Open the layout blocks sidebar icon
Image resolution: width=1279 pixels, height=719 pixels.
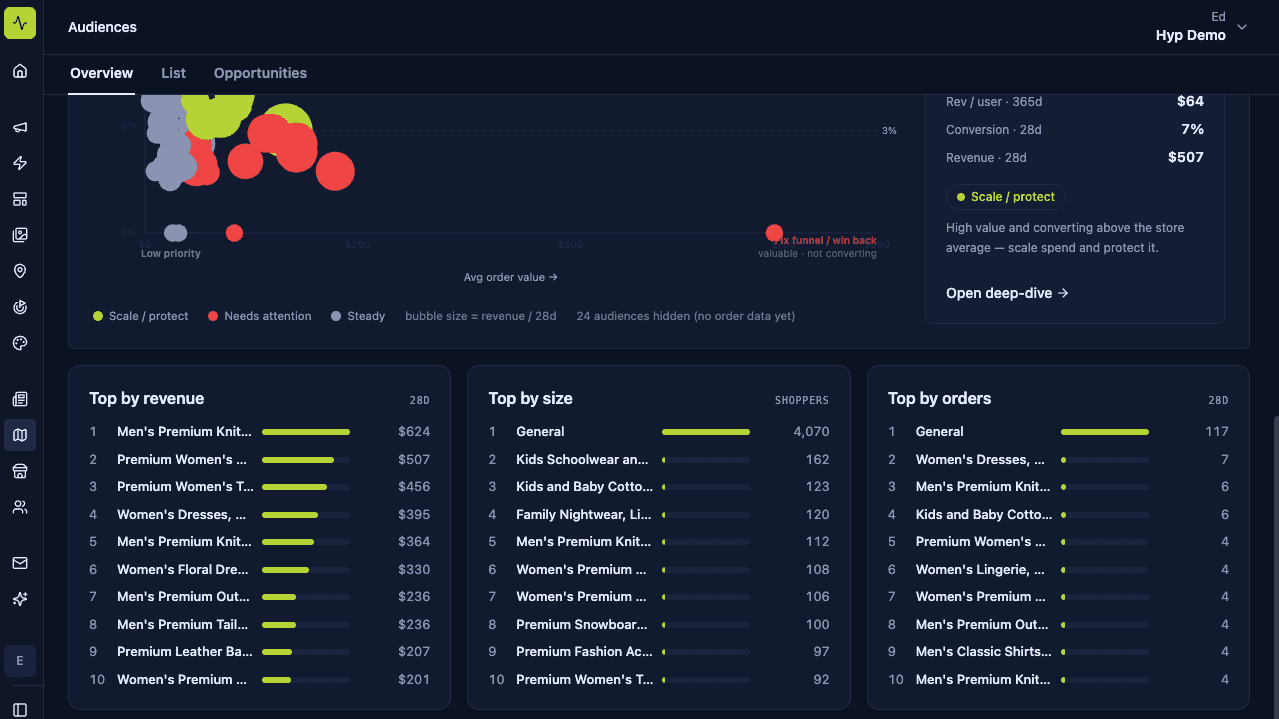[20, 199]
